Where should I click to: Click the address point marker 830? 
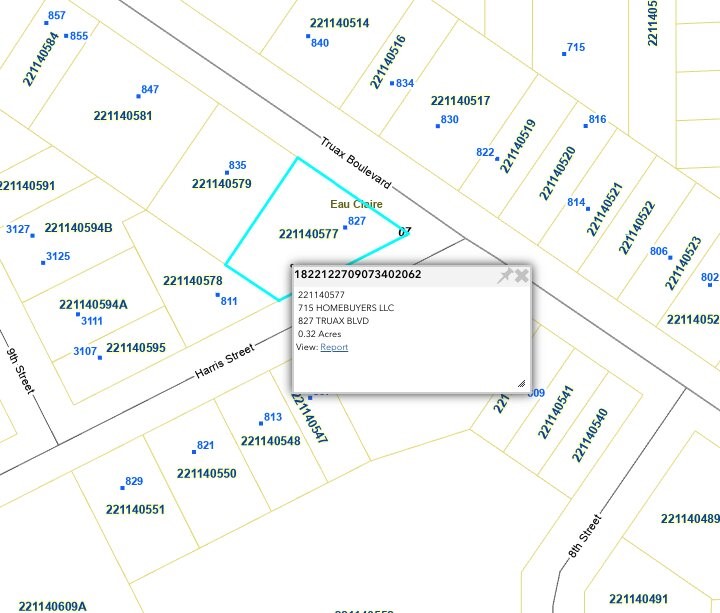[x=438, y=126]
